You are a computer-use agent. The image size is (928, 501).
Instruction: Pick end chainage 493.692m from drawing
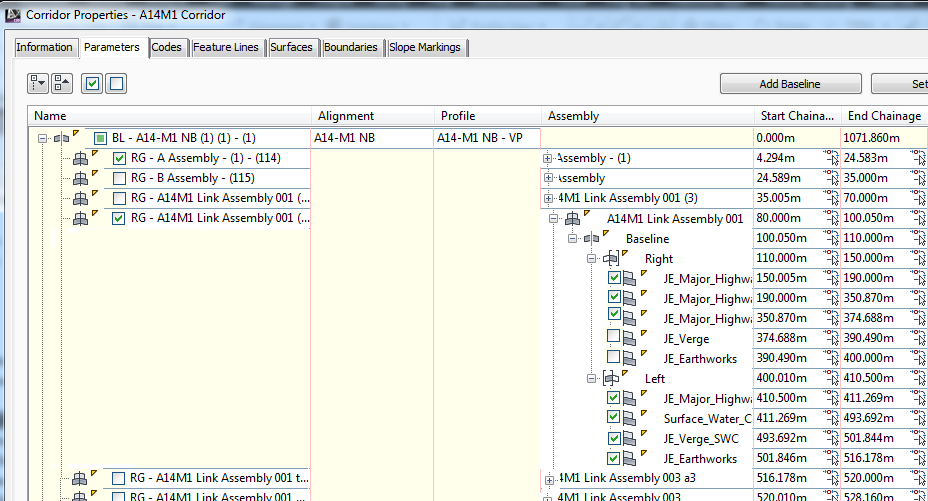pyautogui.click(x=919, y=418)
